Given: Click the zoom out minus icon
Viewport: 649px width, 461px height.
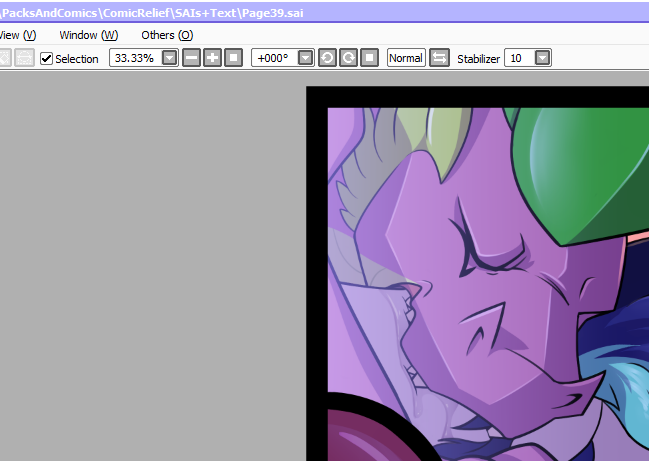Looking at the screenshot, I should point(191,58).
